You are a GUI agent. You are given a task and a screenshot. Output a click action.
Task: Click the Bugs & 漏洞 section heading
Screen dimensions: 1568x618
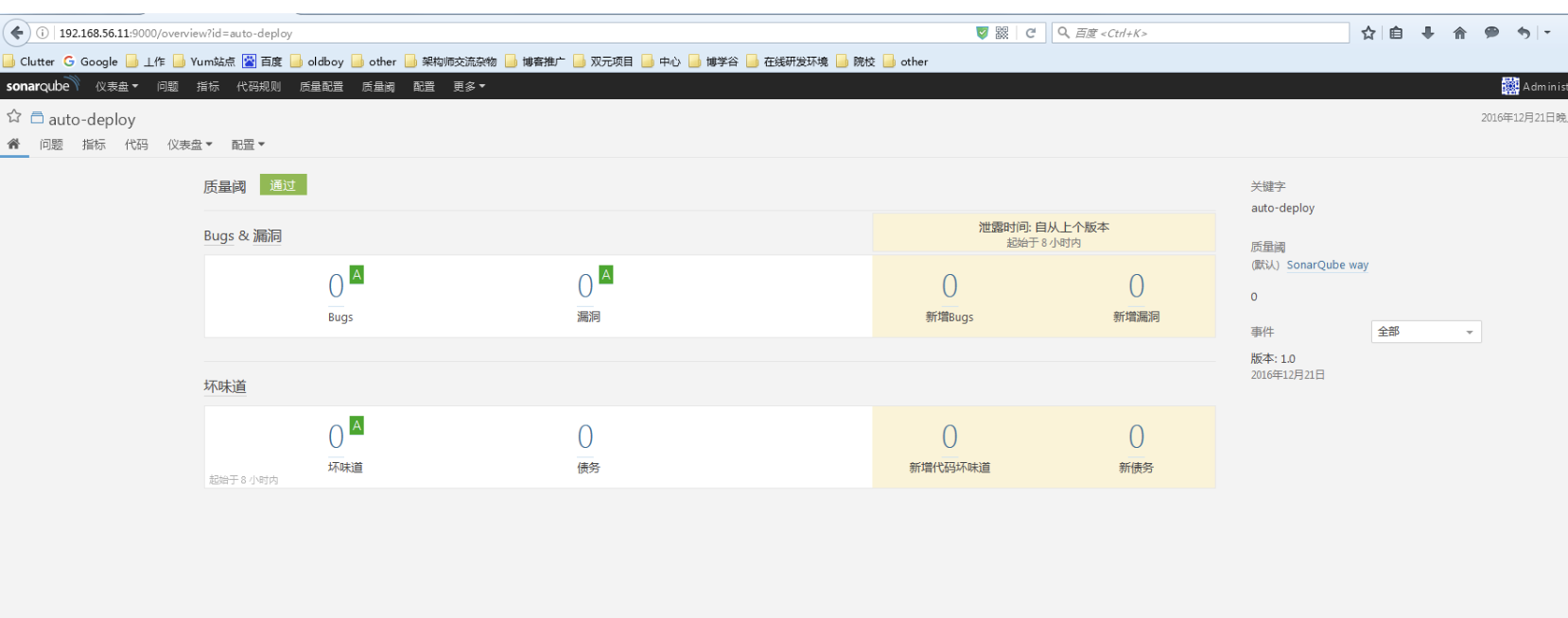tap(242, 235)
